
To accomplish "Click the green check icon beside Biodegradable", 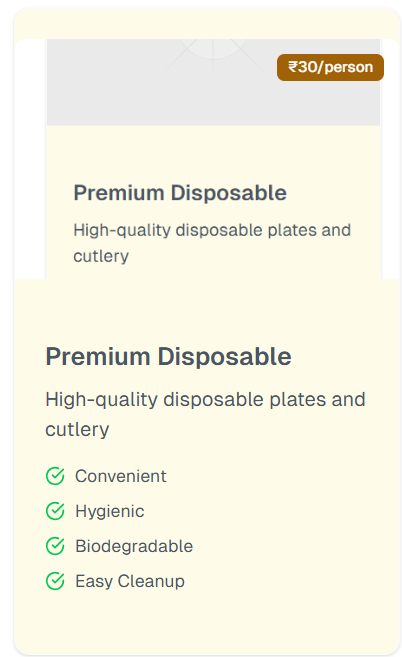I will (55, 546).
